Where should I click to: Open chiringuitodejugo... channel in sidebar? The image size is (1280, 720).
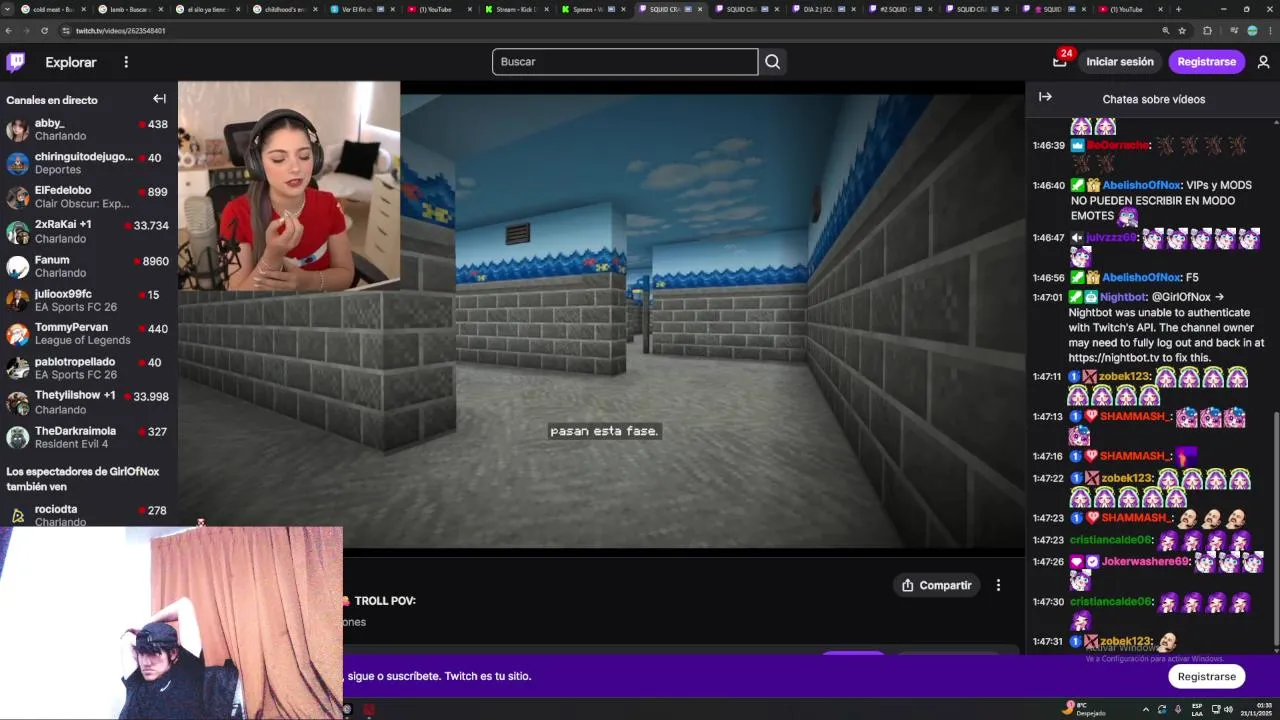point(89,163)
